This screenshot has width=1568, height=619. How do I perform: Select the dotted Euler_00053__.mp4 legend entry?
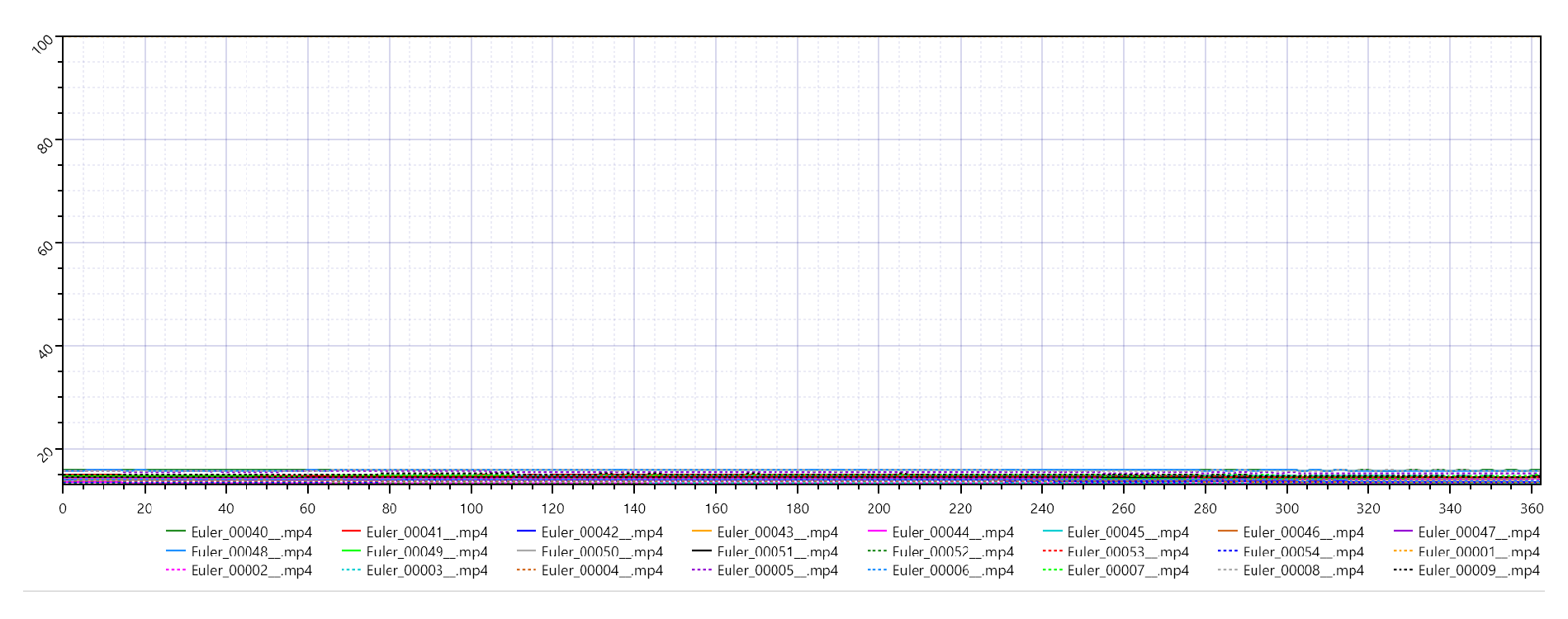coord(1127,551)
